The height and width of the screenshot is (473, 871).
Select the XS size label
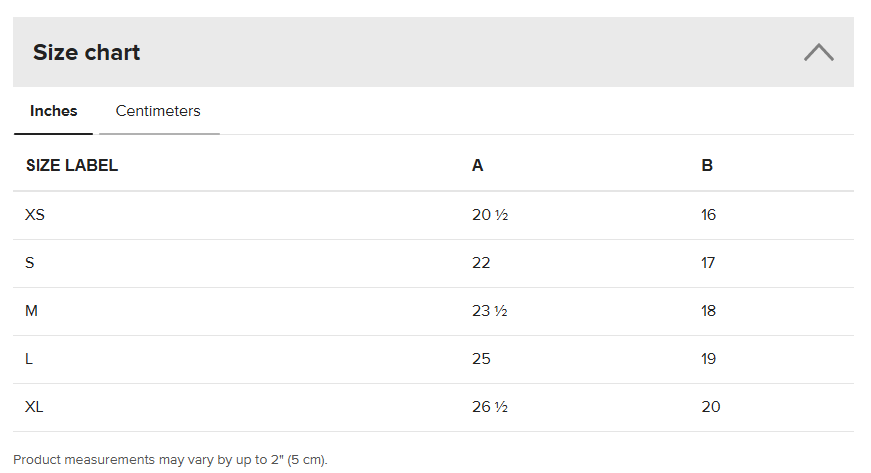[35, 215]
